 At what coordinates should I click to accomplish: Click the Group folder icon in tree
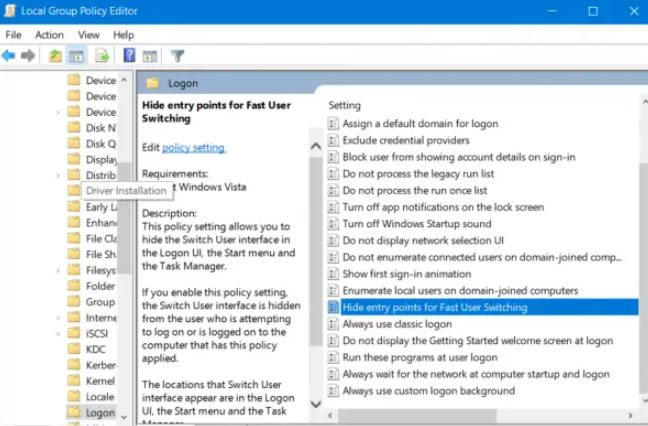pyautogui.click(x=74, y=301)
